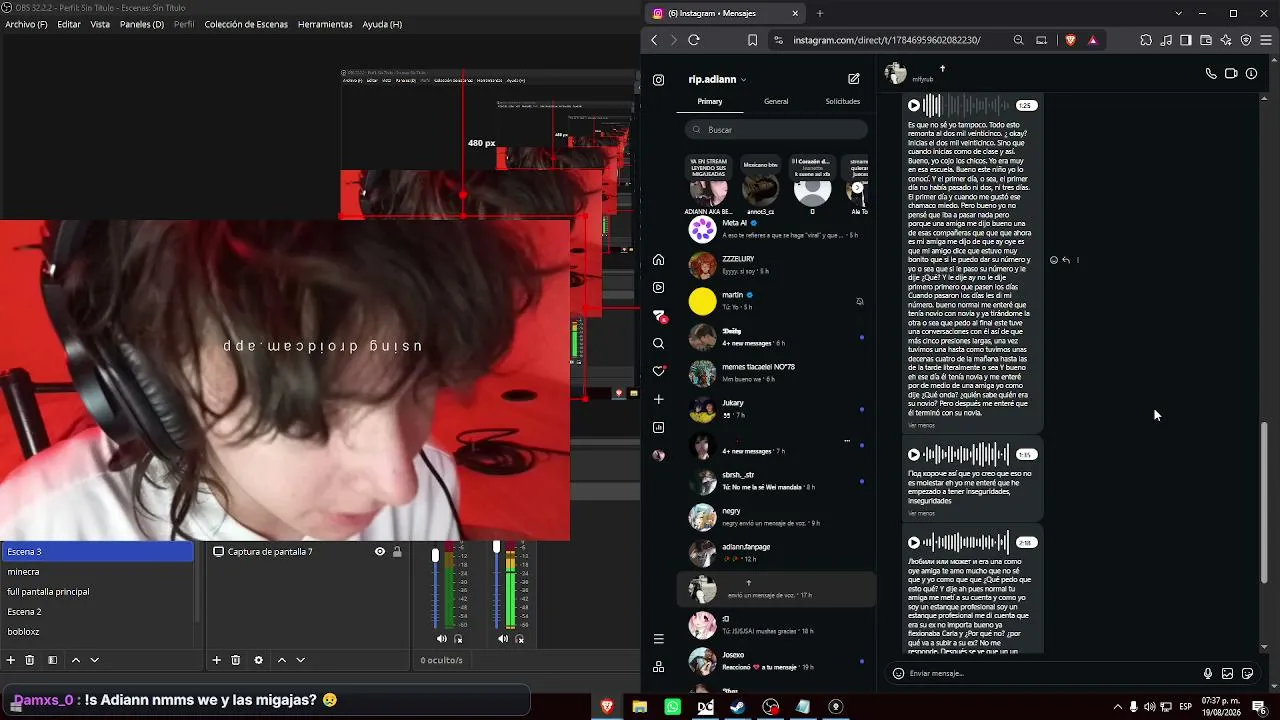The height and width of the screenshot is (720, 1280).
Task: Open the Jukary conversation
Action: 776,409
